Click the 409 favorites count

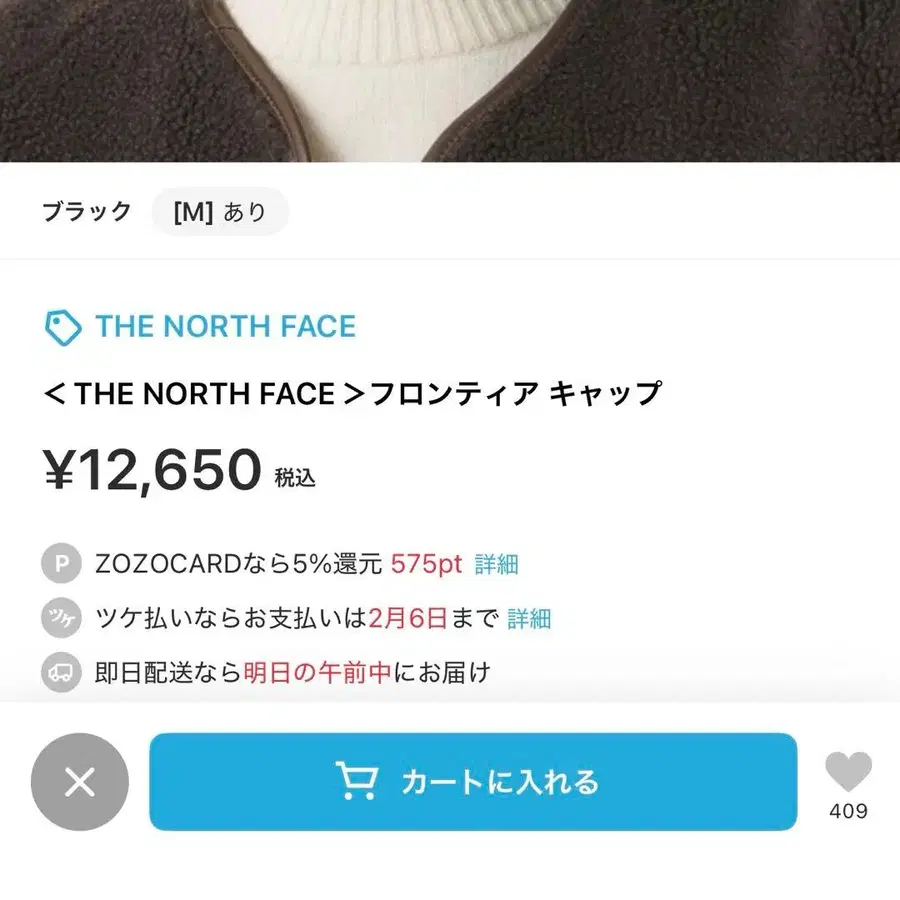point(849,810)
